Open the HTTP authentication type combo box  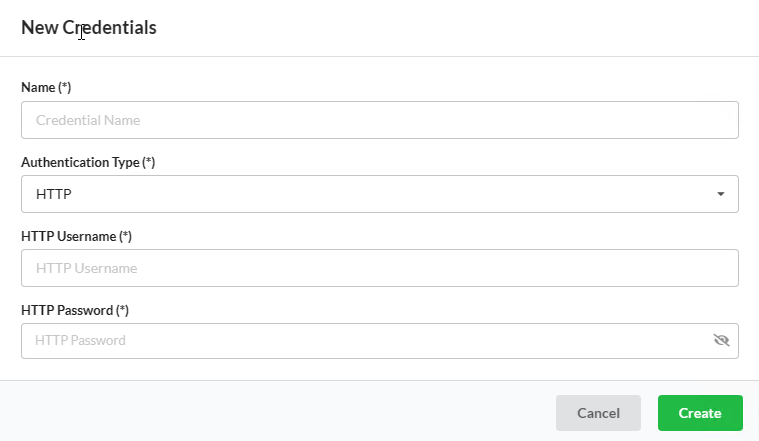click(380, 194)
